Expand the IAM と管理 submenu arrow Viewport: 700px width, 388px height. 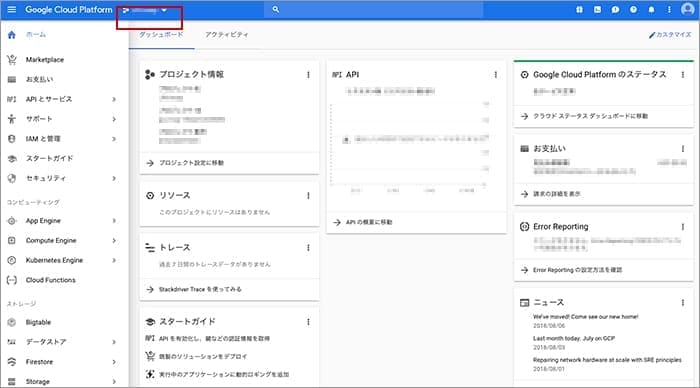pyautogui.click(x=114, y=139)
